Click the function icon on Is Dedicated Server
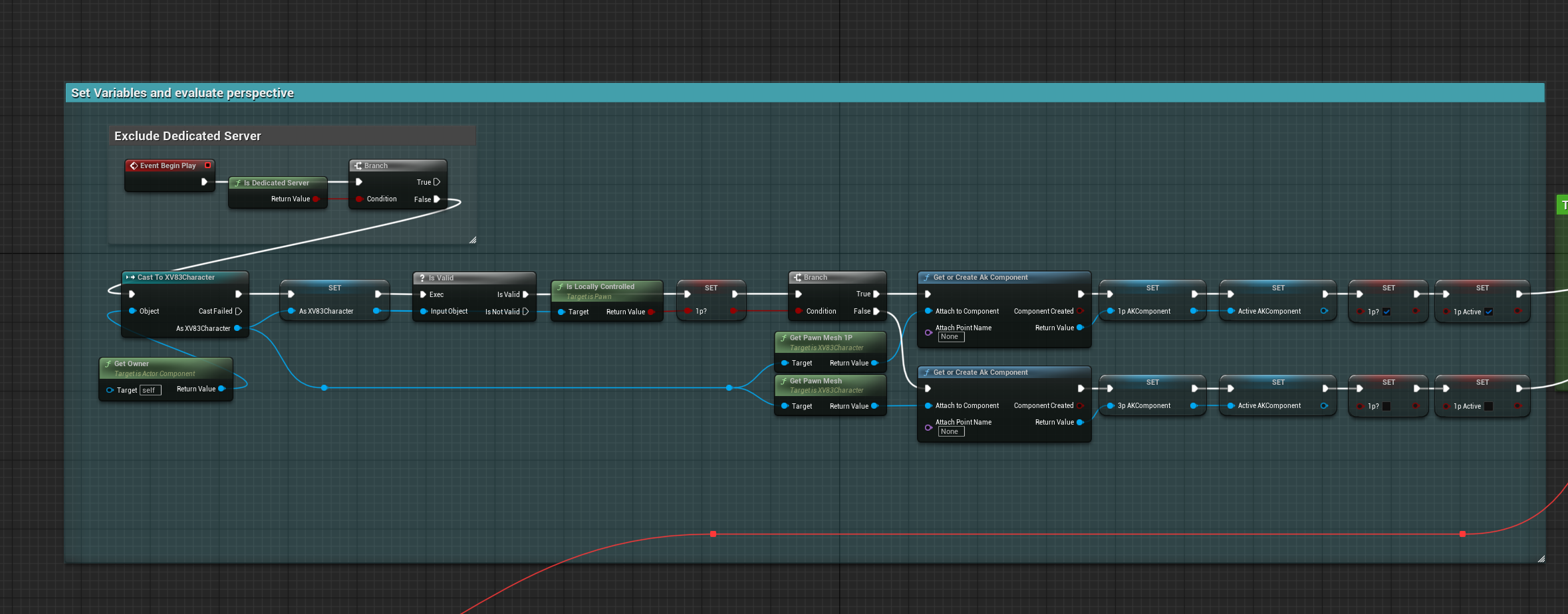The height and width of the screenshot is (614, 1568). pos(238,183)
